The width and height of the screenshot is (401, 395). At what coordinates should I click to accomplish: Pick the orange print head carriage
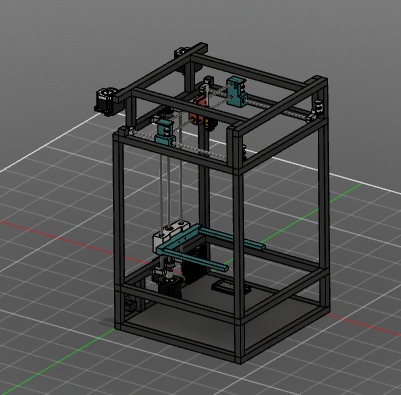199,109
